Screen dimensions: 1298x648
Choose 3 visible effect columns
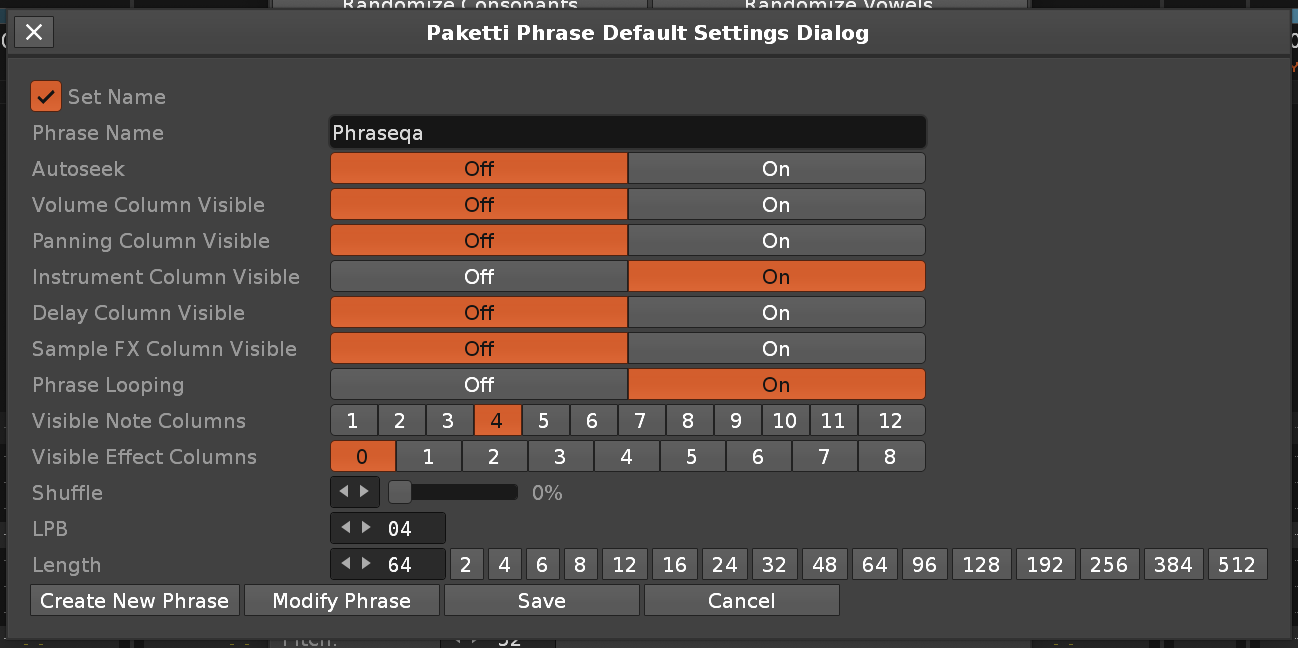pos(560,457)
